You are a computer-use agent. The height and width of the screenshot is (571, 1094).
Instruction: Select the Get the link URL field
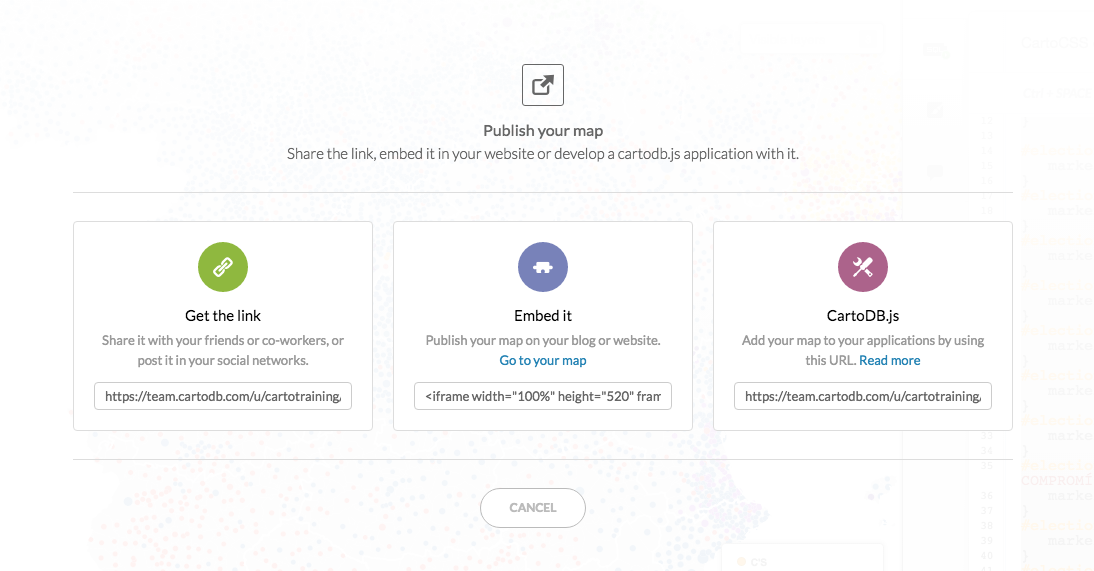click(x=223, y=396)
